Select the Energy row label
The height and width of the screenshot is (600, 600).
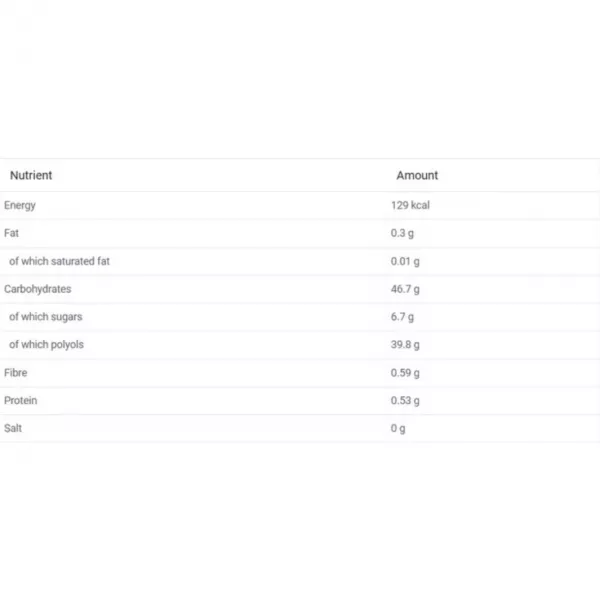click(20, 205)
